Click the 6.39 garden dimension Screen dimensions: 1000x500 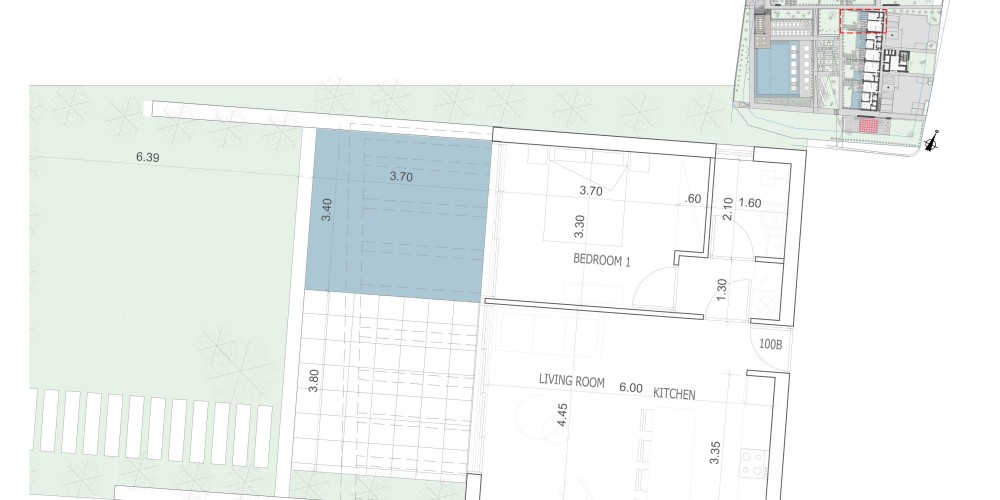148,157
